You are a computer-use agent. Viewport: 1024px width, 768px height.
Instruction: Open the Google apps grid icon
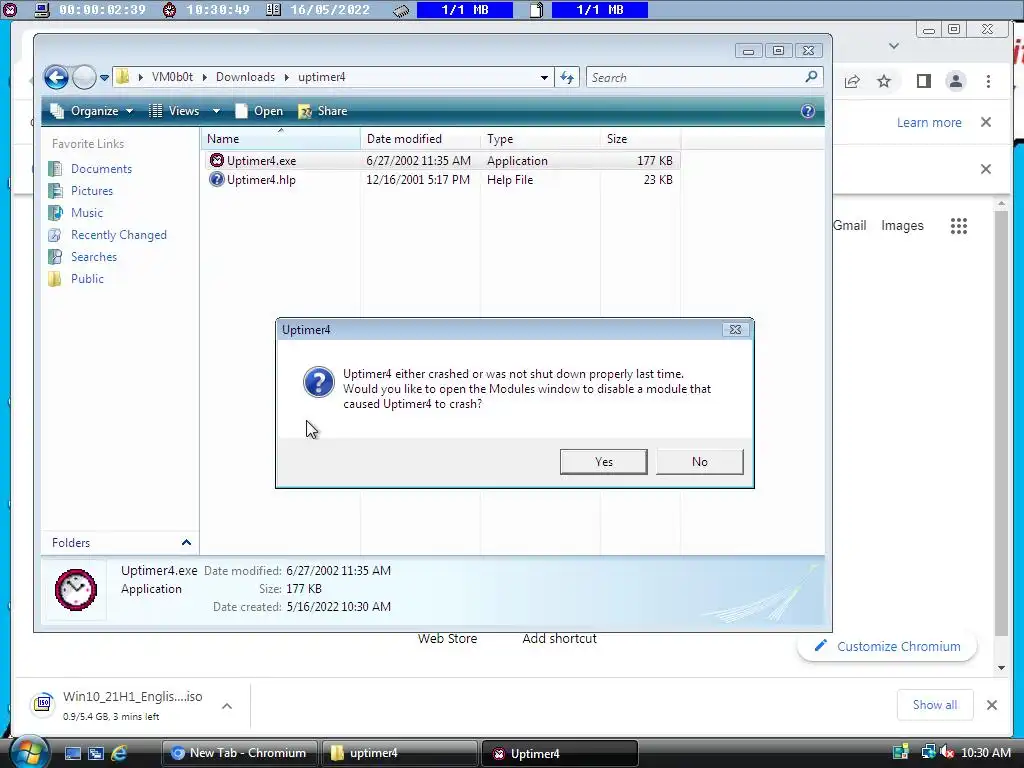point(958,226)
